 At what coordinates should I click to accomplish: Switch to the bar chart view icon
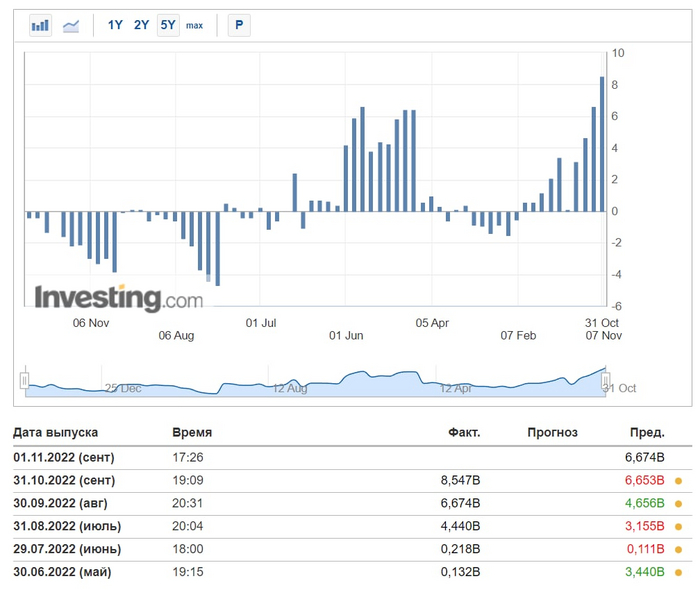tap(40, 25)
